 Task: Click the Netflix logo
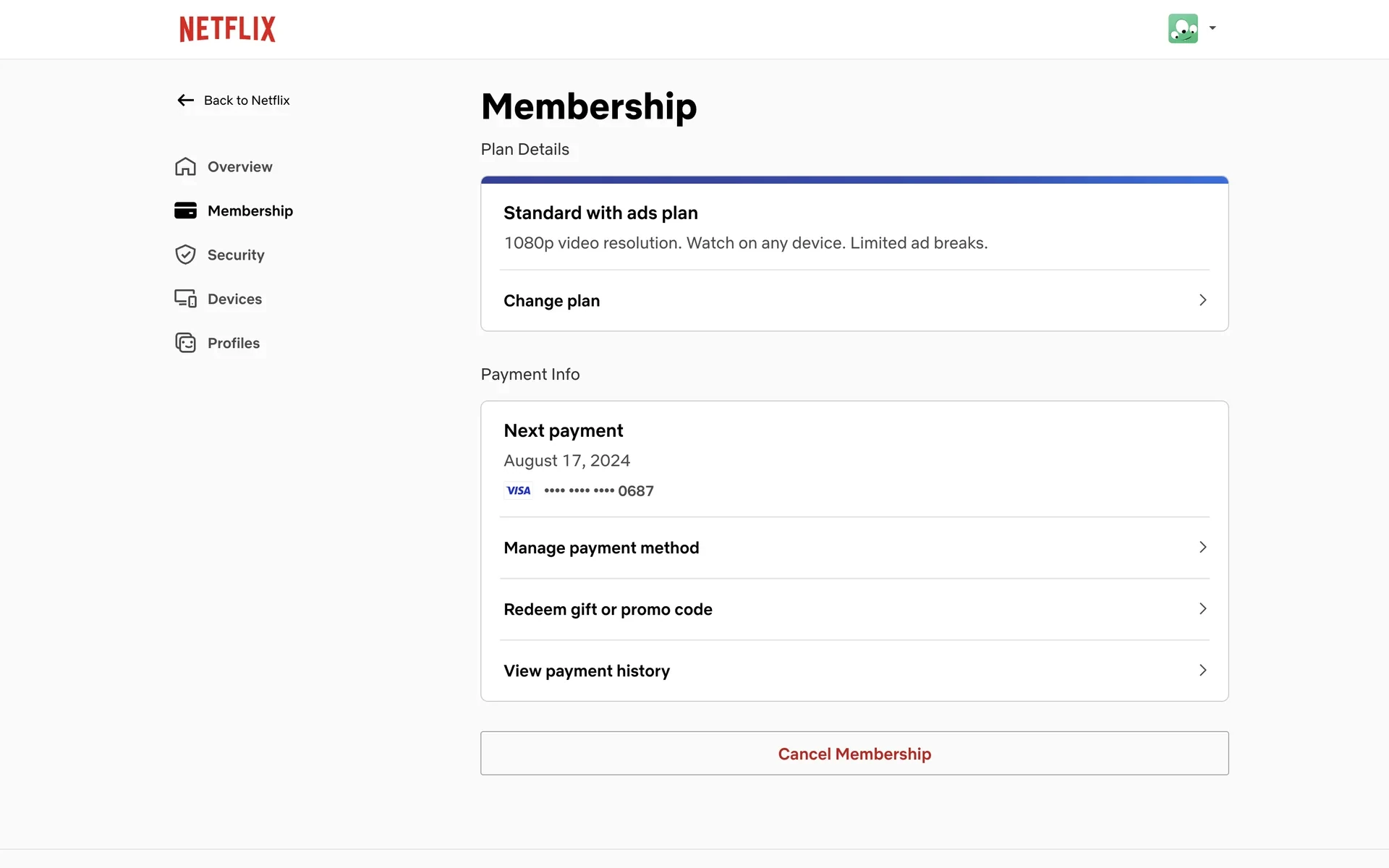tap(227, 29)
